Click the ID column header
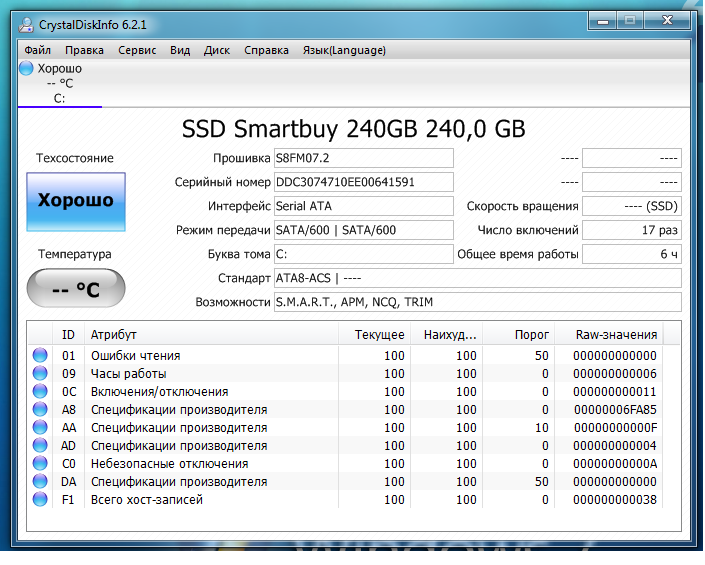 (68, 334)
